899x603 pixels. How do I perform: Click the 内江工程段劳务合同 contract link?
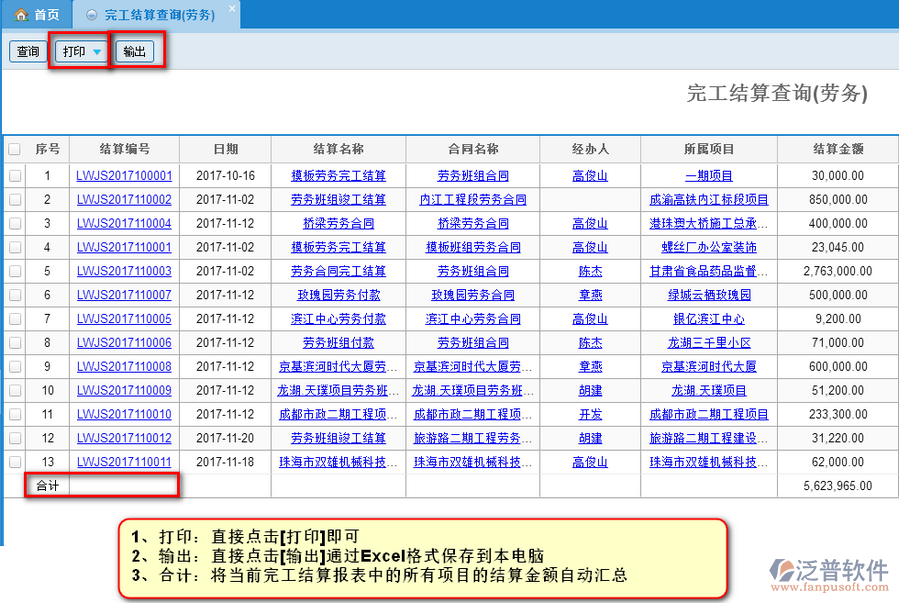(x=473, y=199)
